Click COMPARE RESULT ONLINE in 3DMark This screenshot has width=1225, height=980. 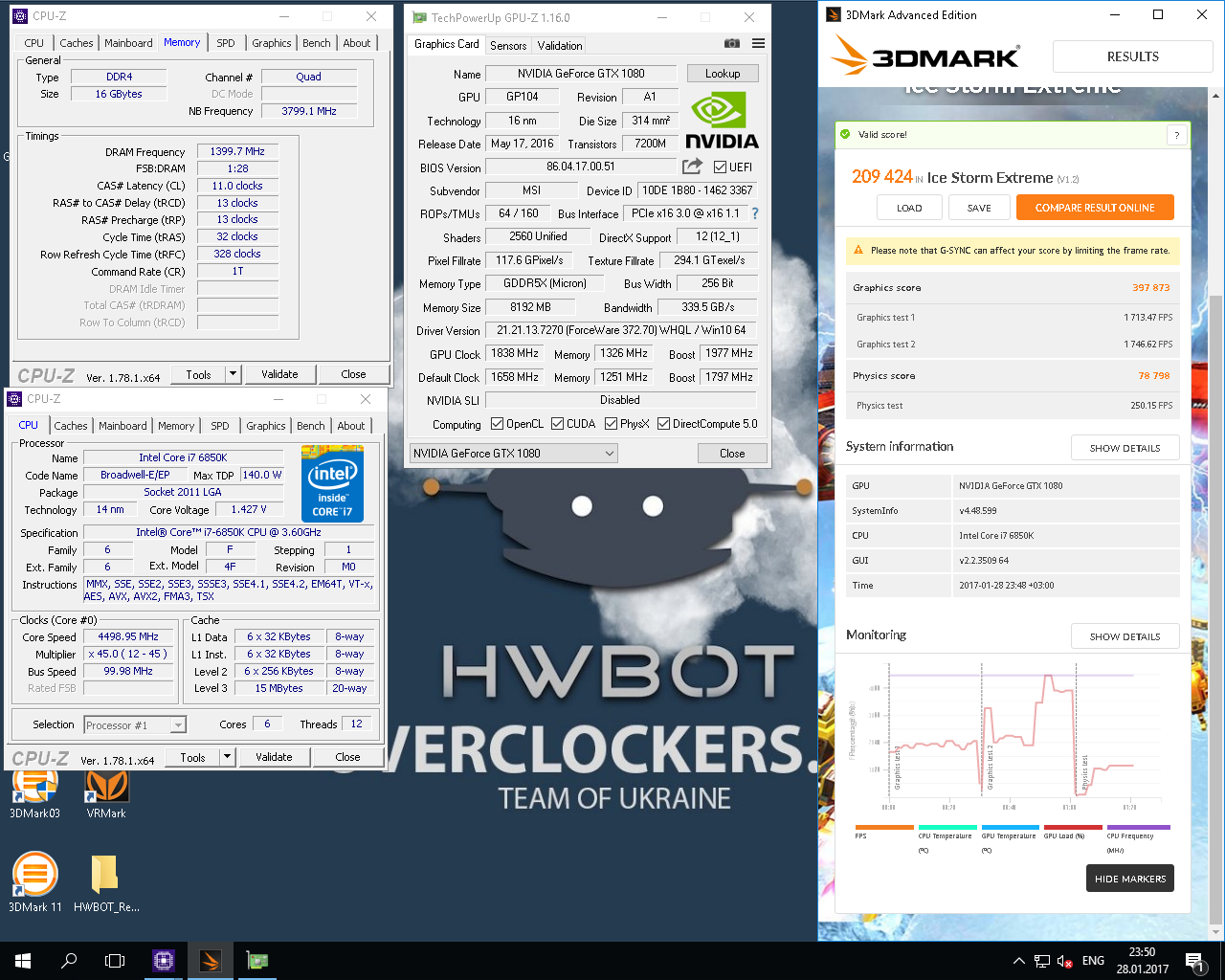point(1095,208)
